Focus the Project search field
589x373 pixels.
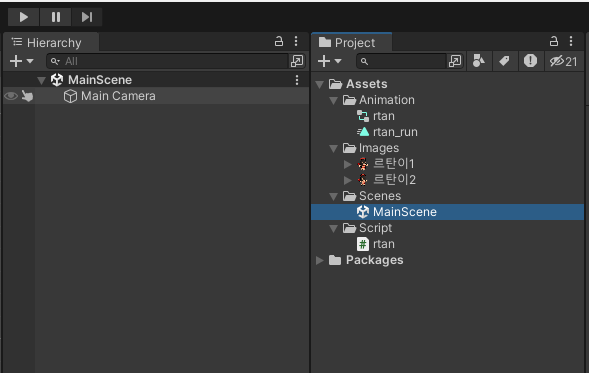401,61
